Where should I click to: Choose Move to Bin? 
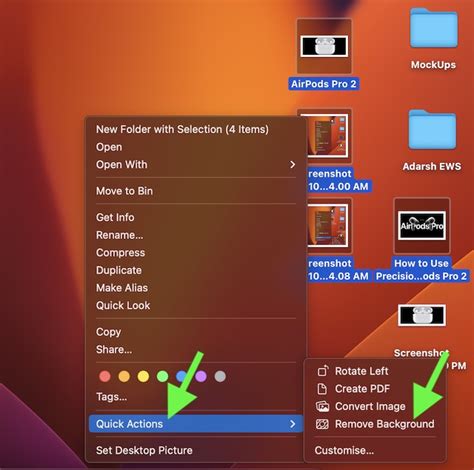(124, 191)
